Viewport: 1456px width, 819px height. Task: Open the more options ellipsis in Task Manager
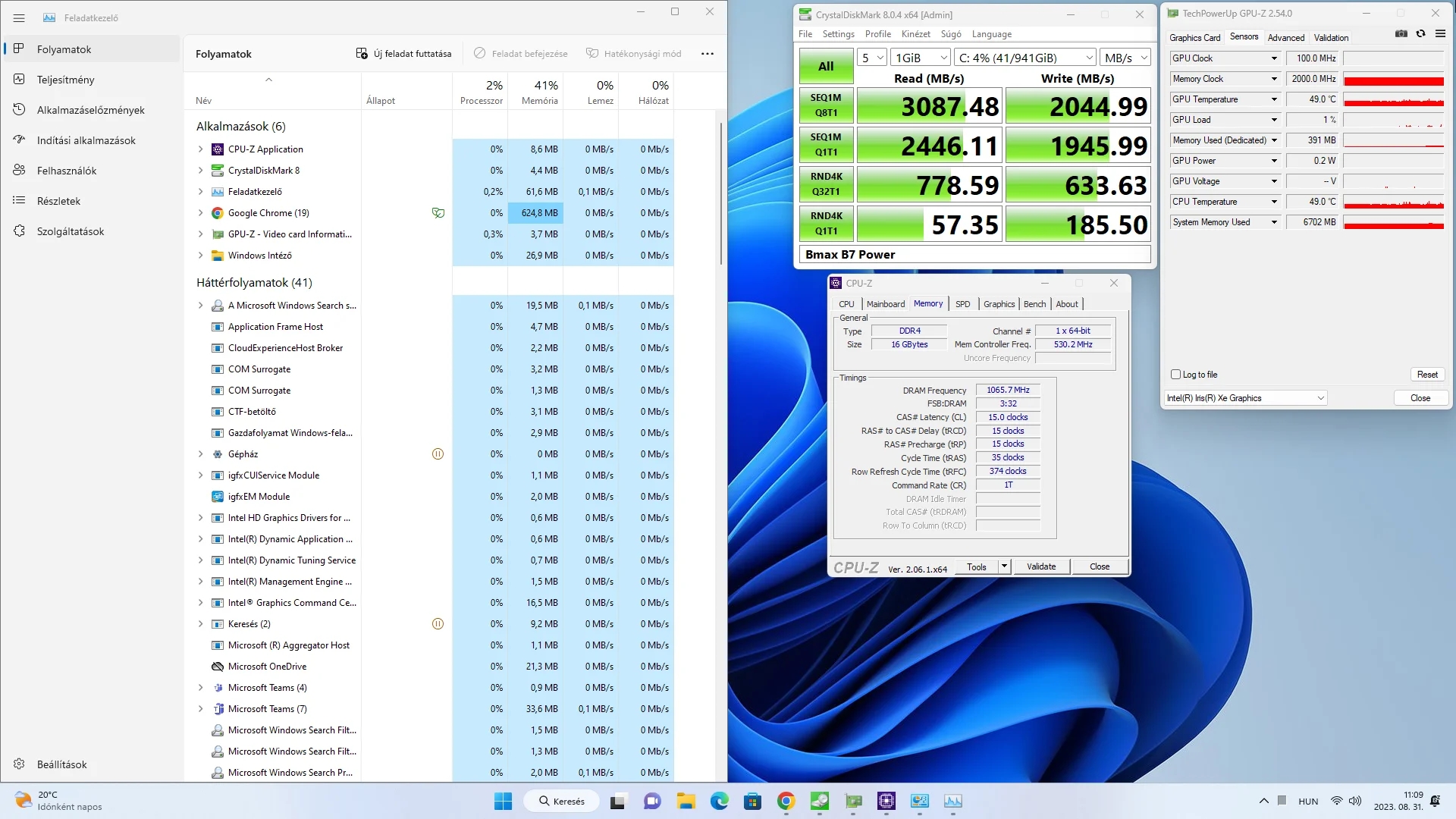tap(708, 54)
